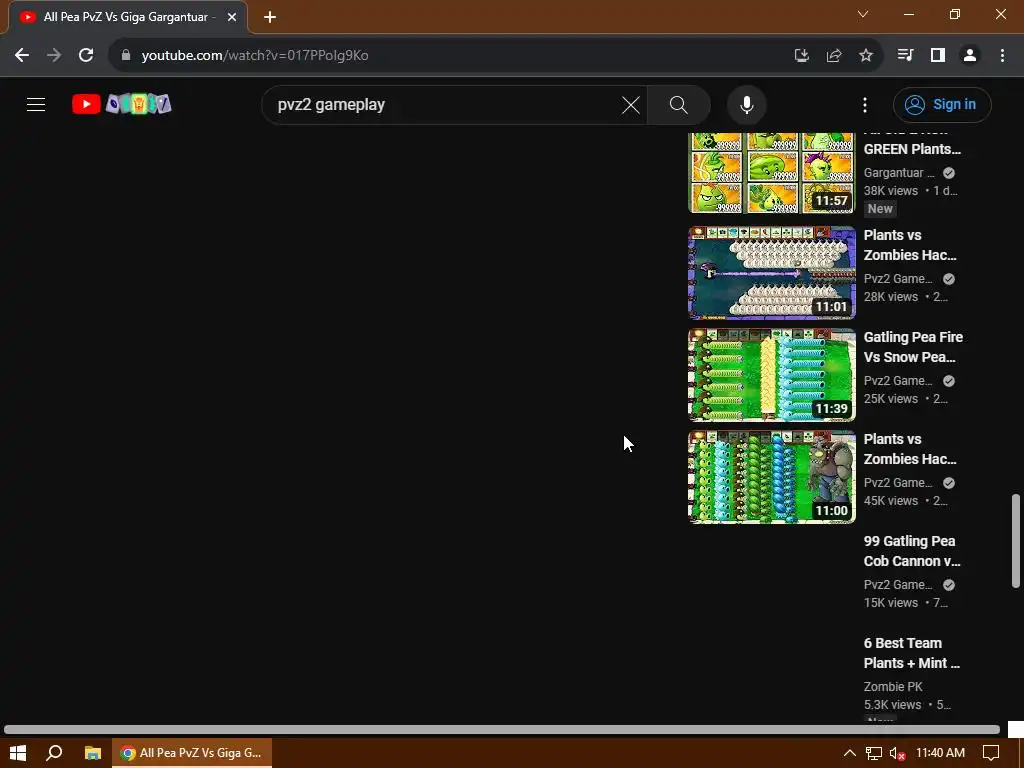1024x768 pixels.
Task: Toggle the Chrome side panel
Action: [938, 56]
